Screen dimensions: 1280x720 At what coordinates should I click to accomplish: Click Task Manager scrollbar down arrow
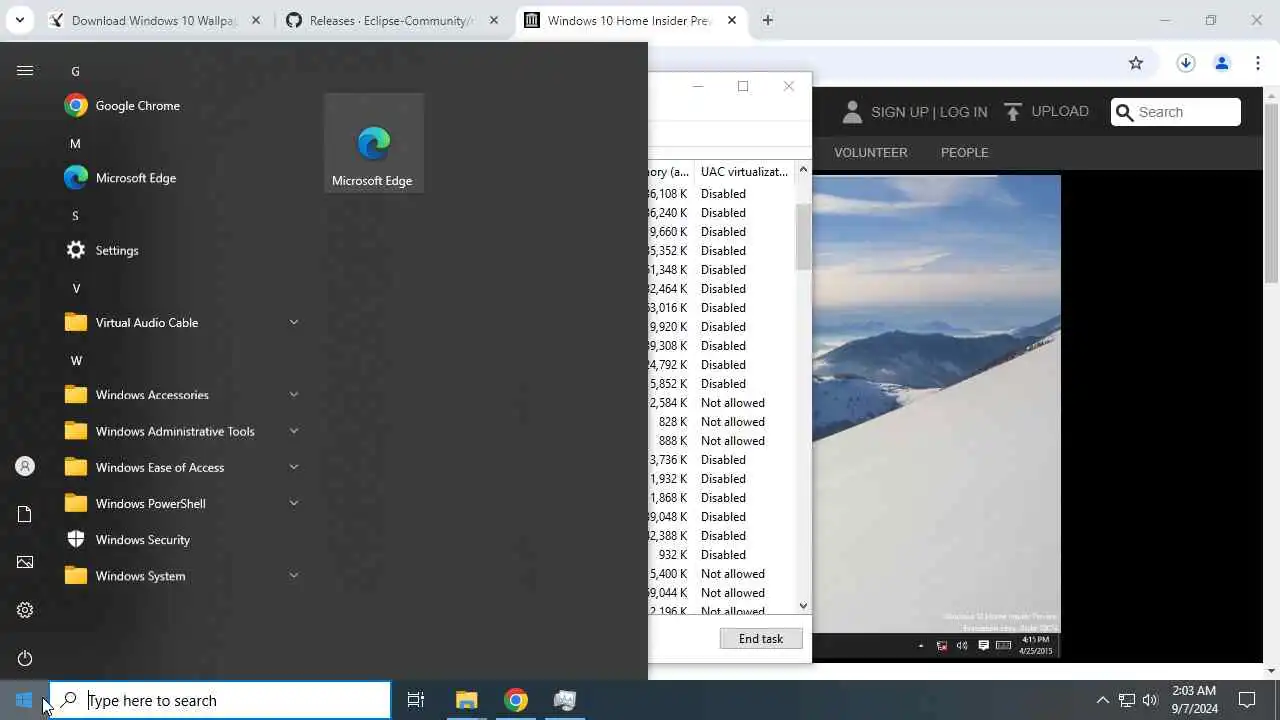pyautogui.click(x=803, y=605)
